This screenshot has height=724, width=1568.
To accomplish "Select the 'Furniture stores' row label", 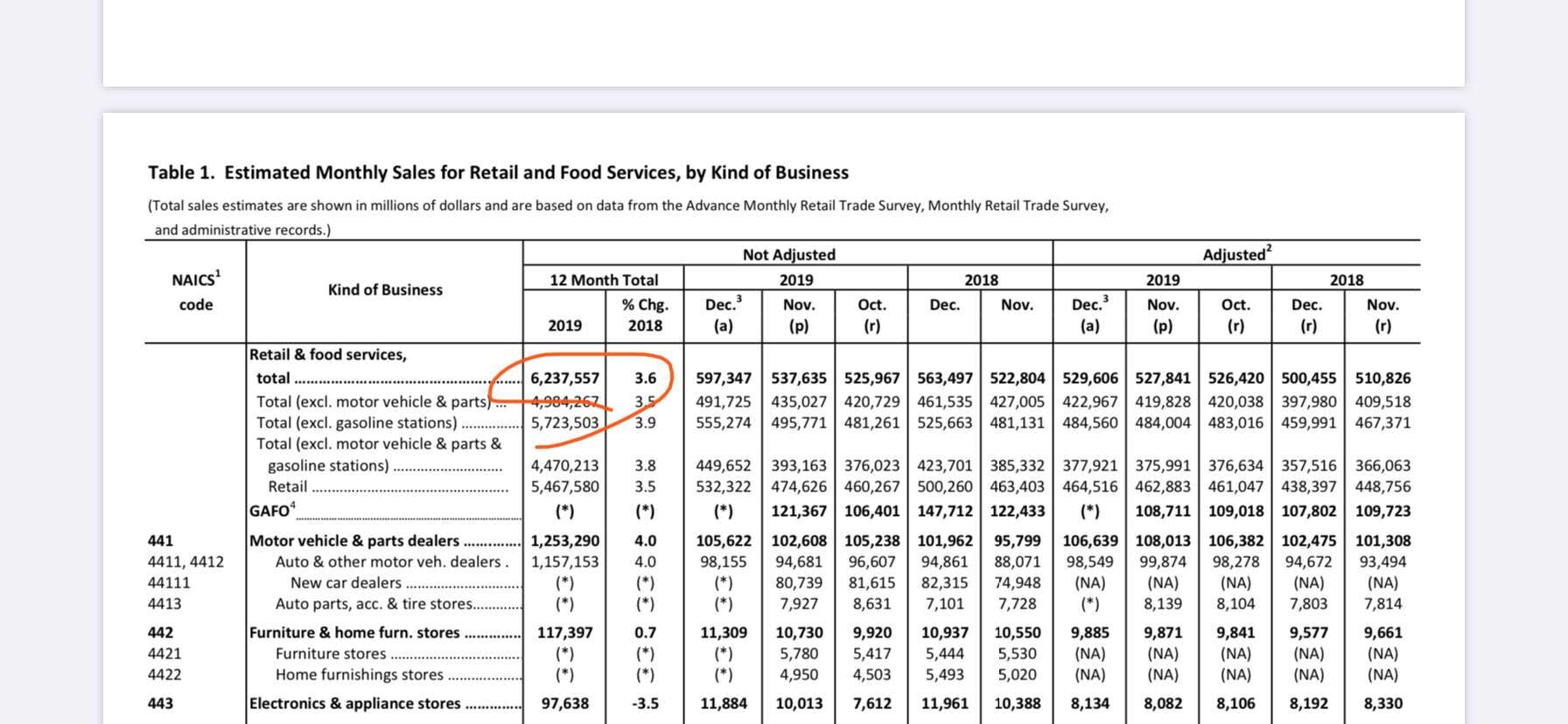I will point(331,653).
